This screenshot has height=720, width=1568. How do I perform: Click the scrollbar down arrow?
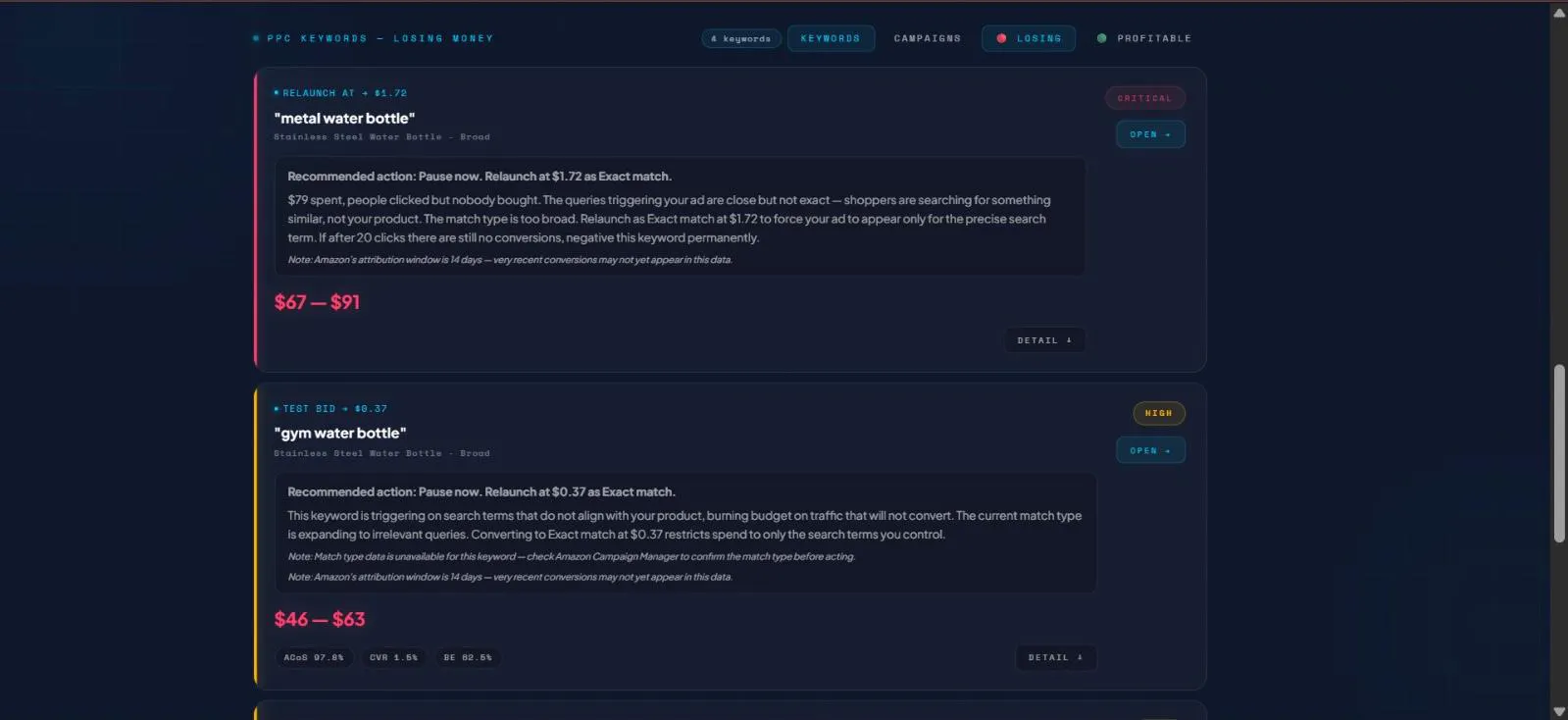pyautogui.click(x=1559, y=711)
